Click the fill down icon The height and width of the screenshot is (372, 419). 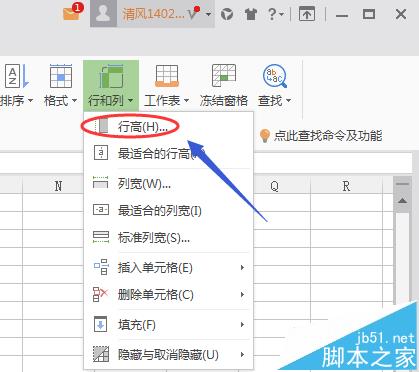tap(101, 324)
